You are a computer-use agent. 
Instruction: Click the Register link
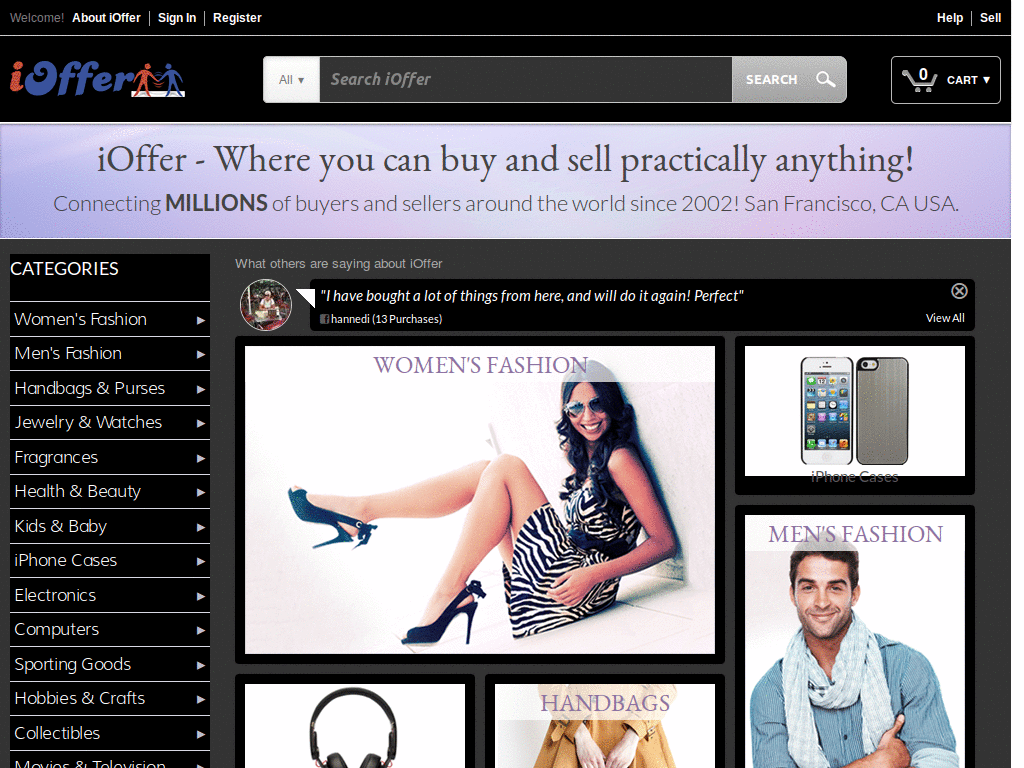coord(237,18)
